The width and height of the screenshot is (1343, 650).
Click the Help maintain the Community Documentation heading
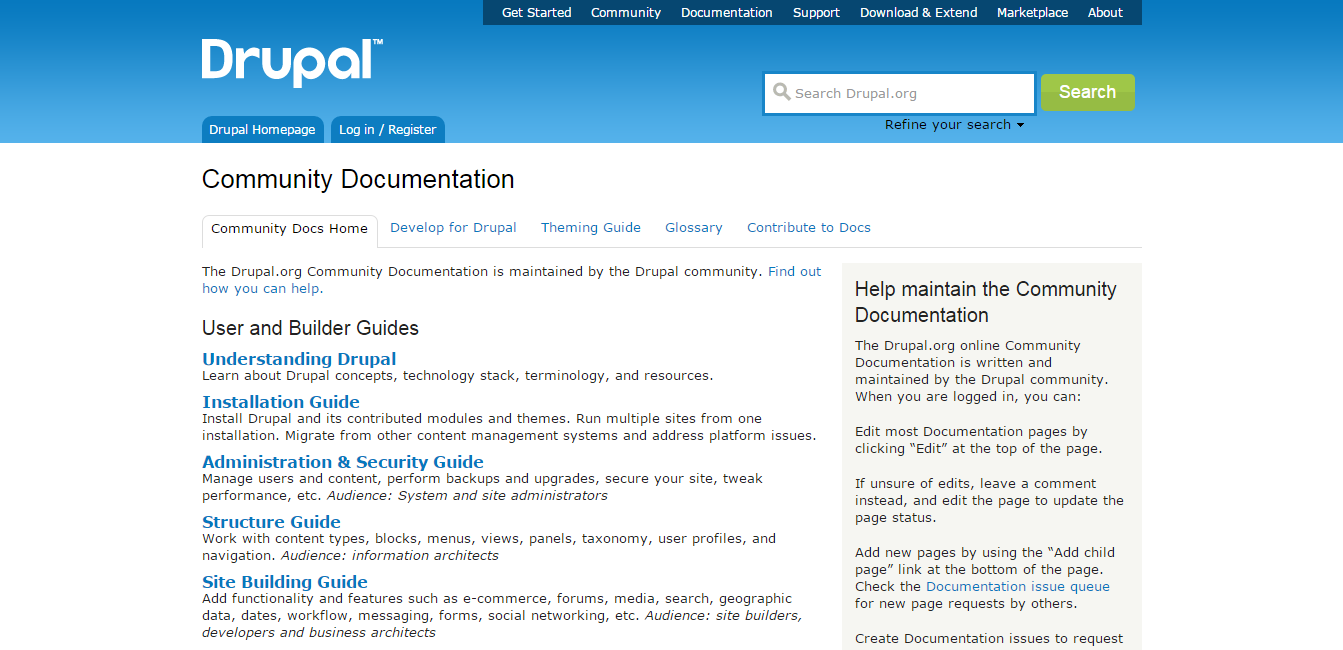tap(986, 302)
